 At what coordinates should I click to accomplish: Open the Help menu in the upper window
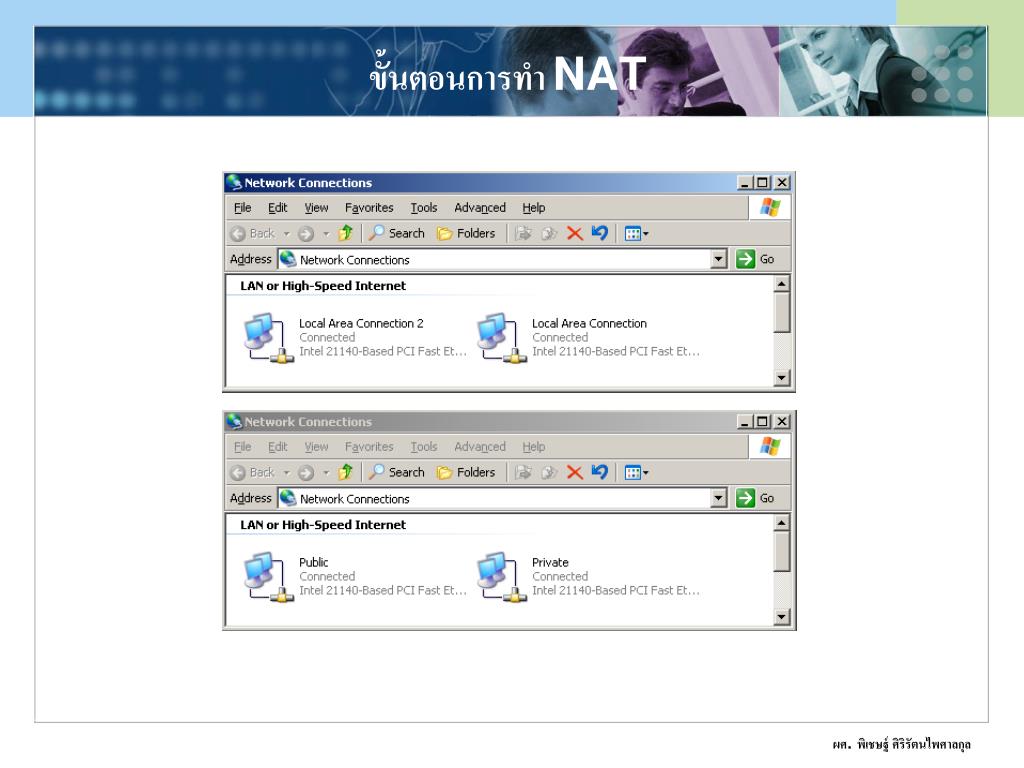click(534, 208)
